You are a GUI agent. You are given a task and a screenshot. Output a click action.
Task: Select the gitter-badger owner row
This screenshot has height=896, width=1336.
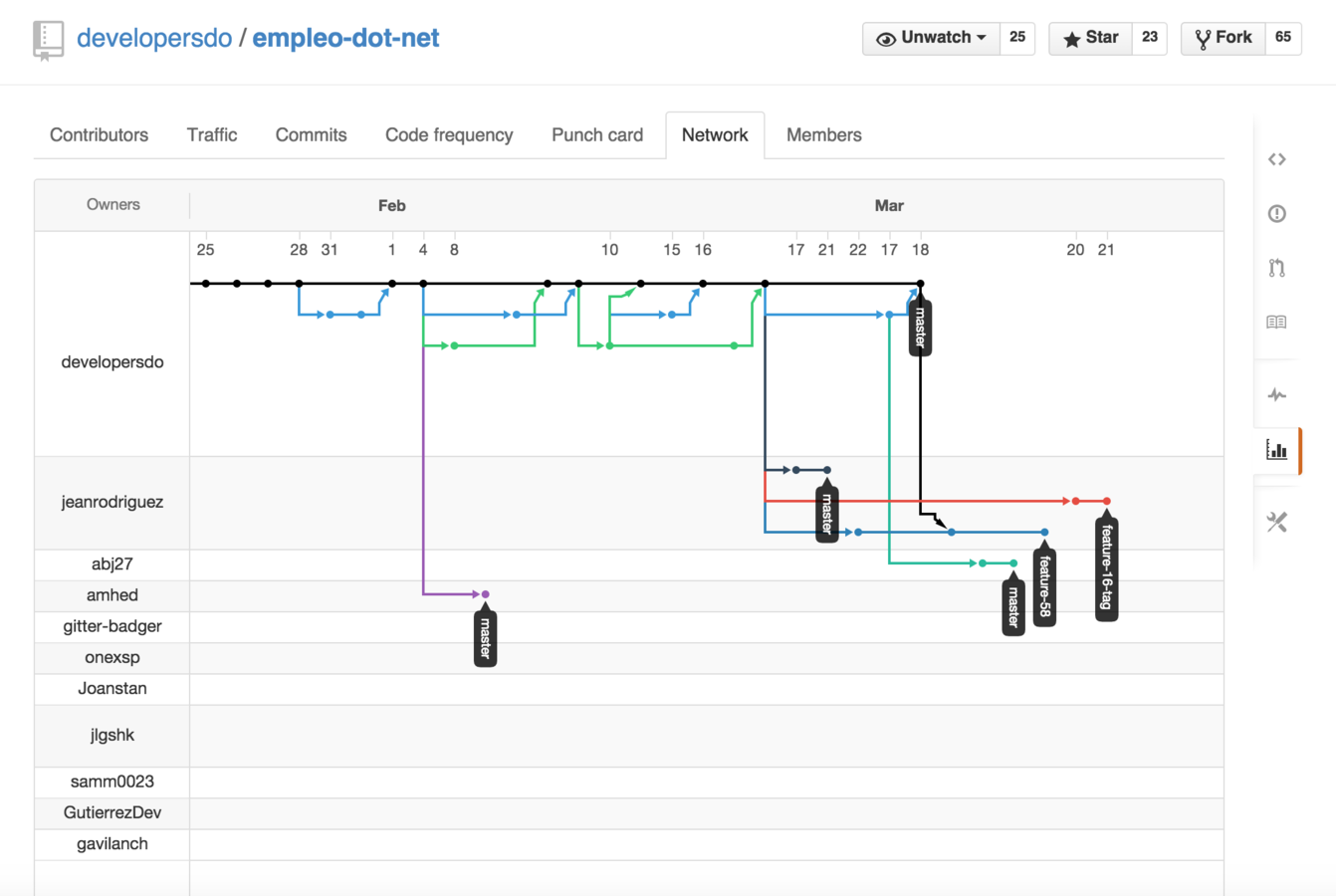pyautogui.click(x=112, y=626)
